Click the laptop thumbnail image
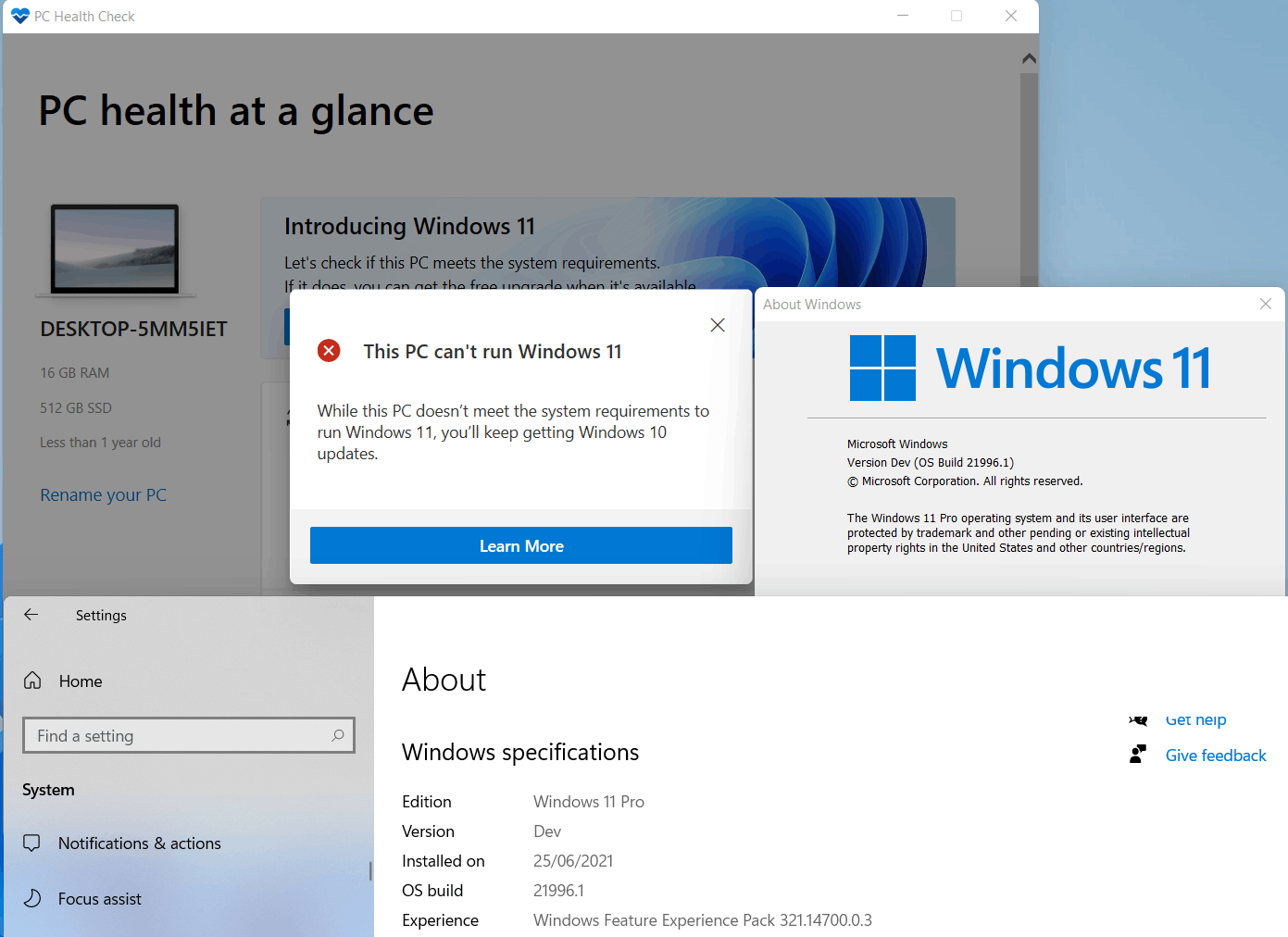 click(x=115, y=250)
